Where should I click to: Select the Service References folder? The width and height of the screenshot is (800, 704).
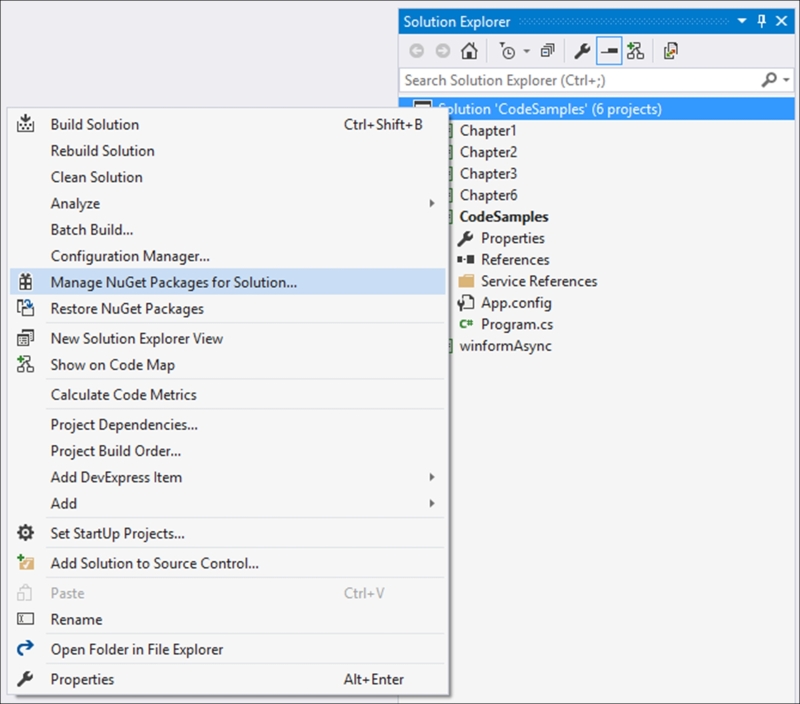539,281
